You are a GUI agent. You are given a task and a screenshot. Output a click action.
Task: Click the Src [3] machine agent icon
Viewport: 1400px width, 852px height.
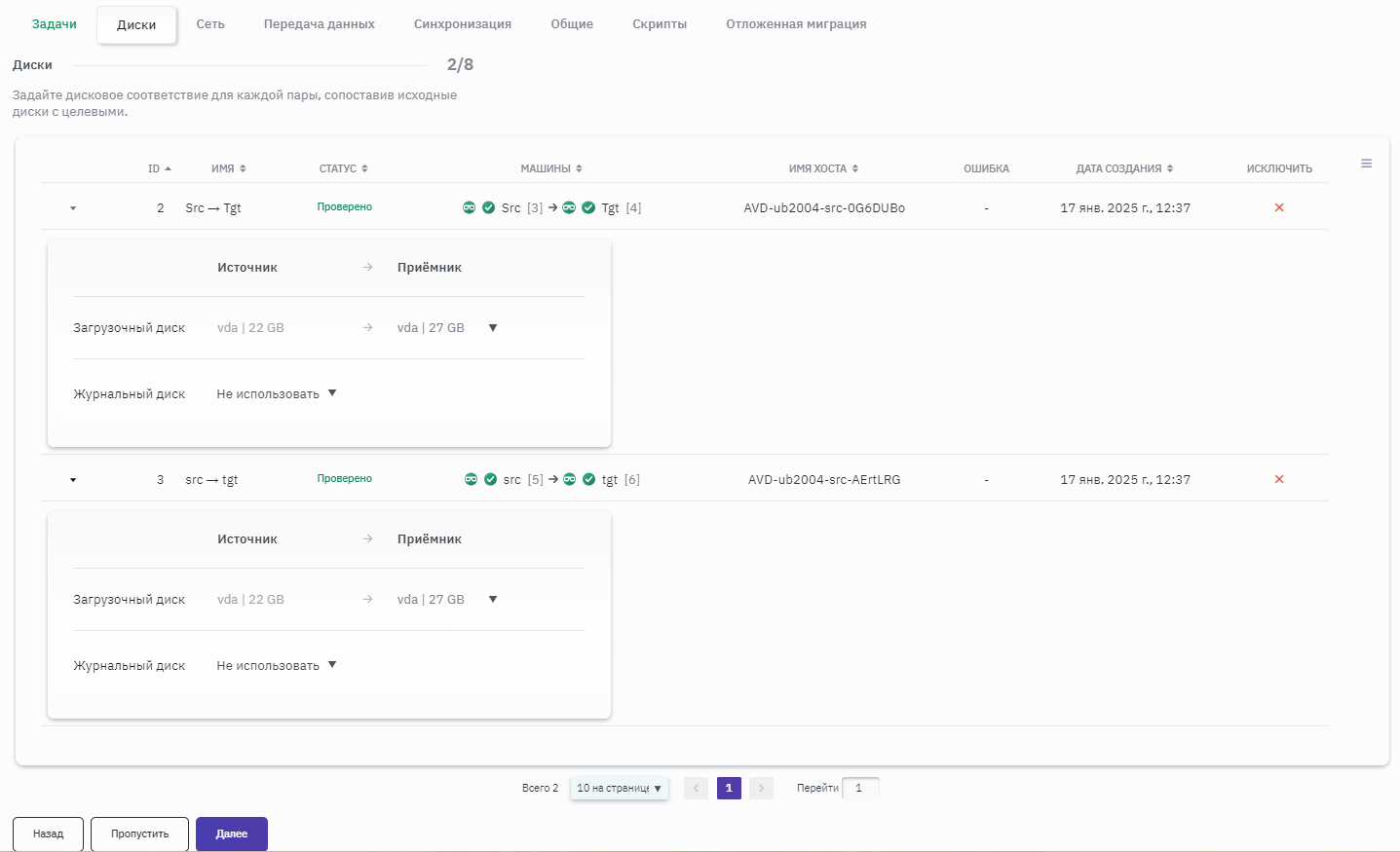pyautogui.click(x=470, y=207)
